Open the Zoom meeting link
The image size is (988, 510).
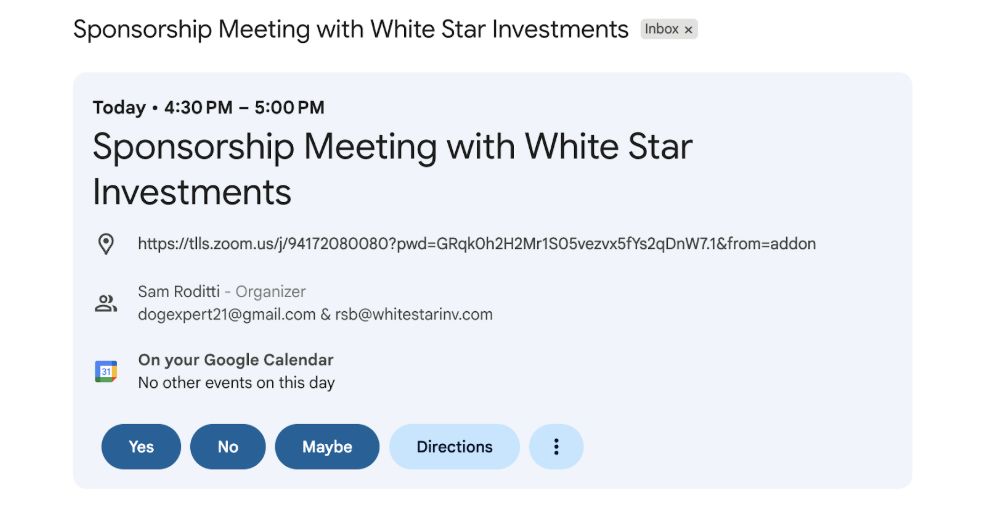pyautogui.click(x=476, y=243)
